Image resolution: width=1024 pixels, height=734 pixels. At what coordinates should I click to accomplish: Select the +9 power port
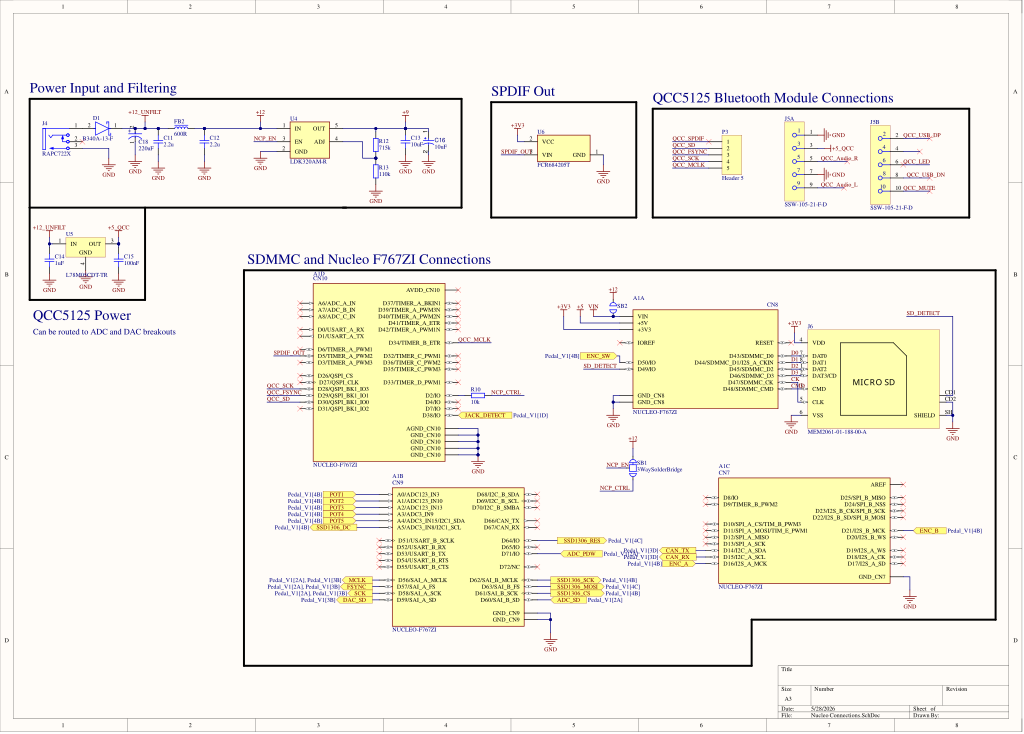(x=406, y=113)
